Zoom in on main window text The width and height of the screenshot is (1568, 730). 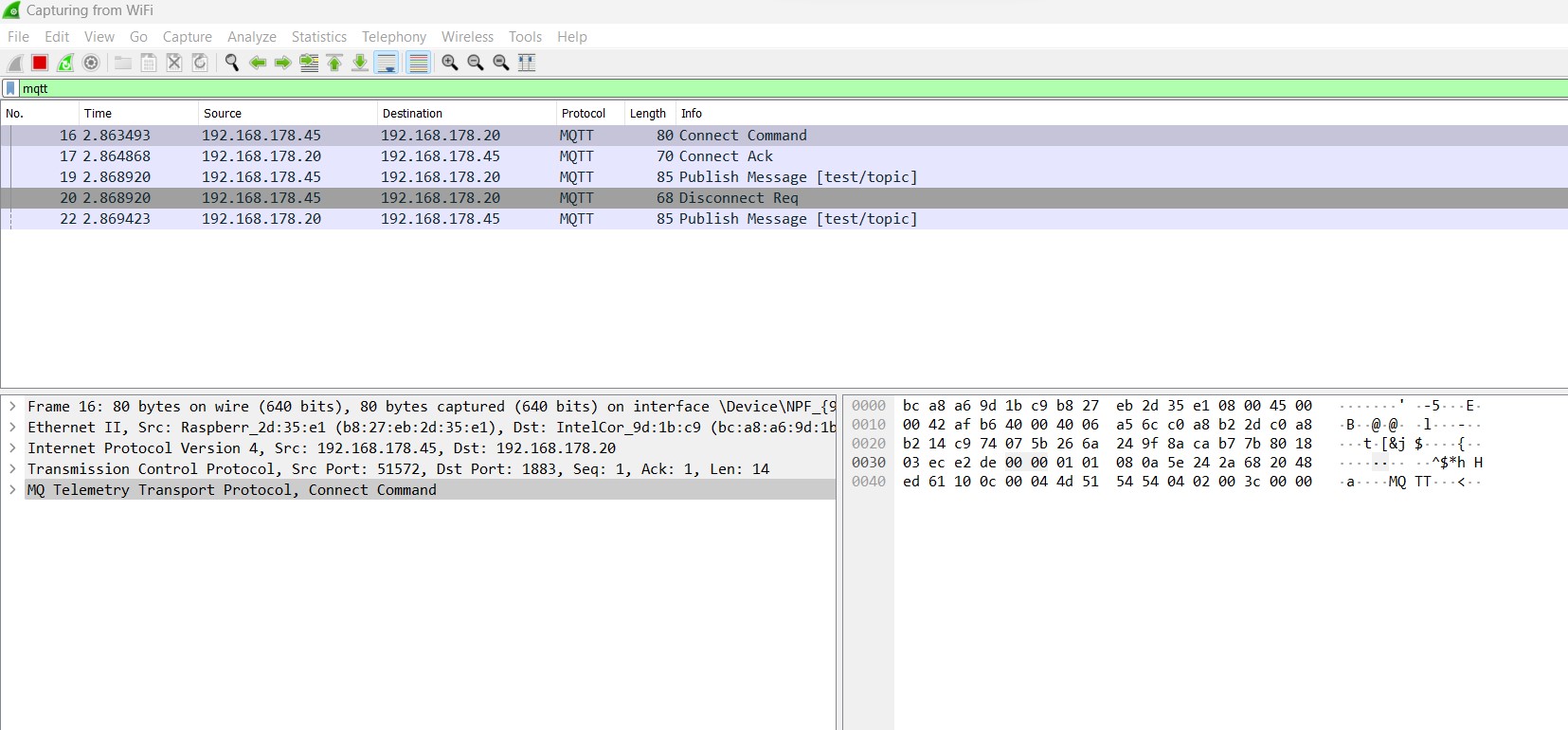[x=450, y=63]
